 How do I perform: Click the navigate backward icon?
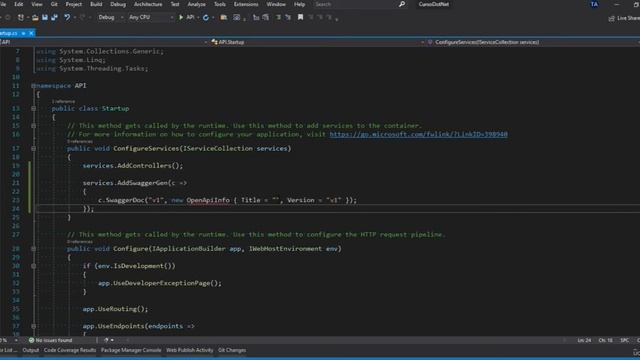8,18
